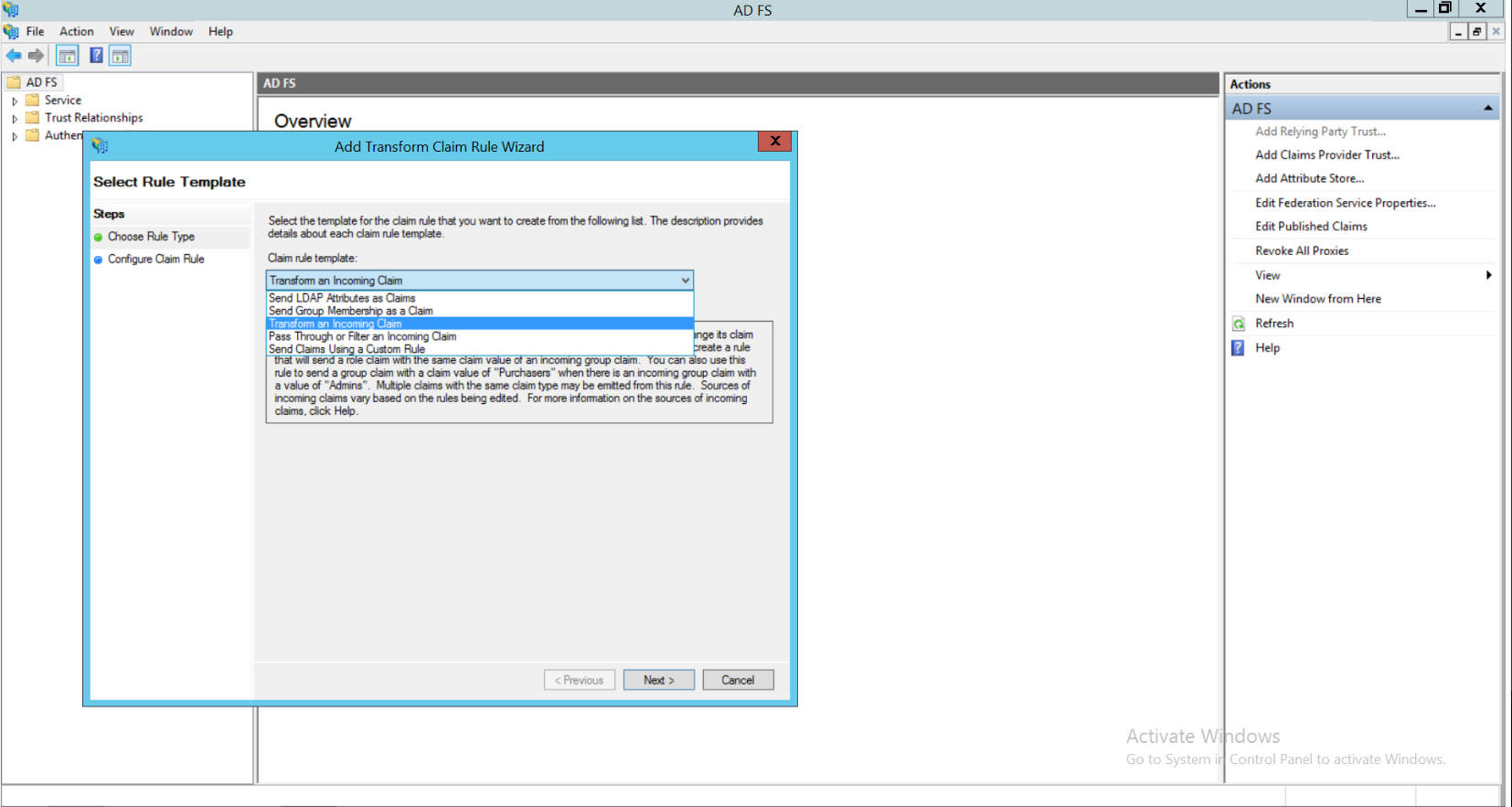The image size is (1512, 807).
Task: Open the View menu in menu bar
Action: click(x=122, y=31)
